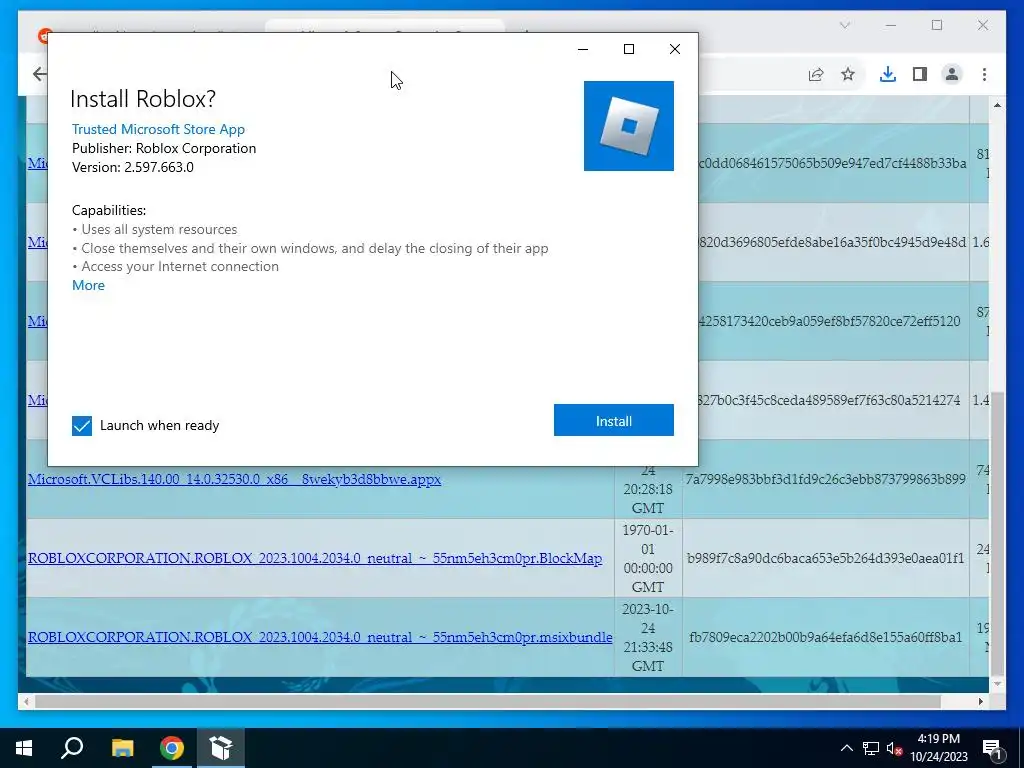Select App Installer taskbar icon
1024x768 pixels.
[221, 748]
